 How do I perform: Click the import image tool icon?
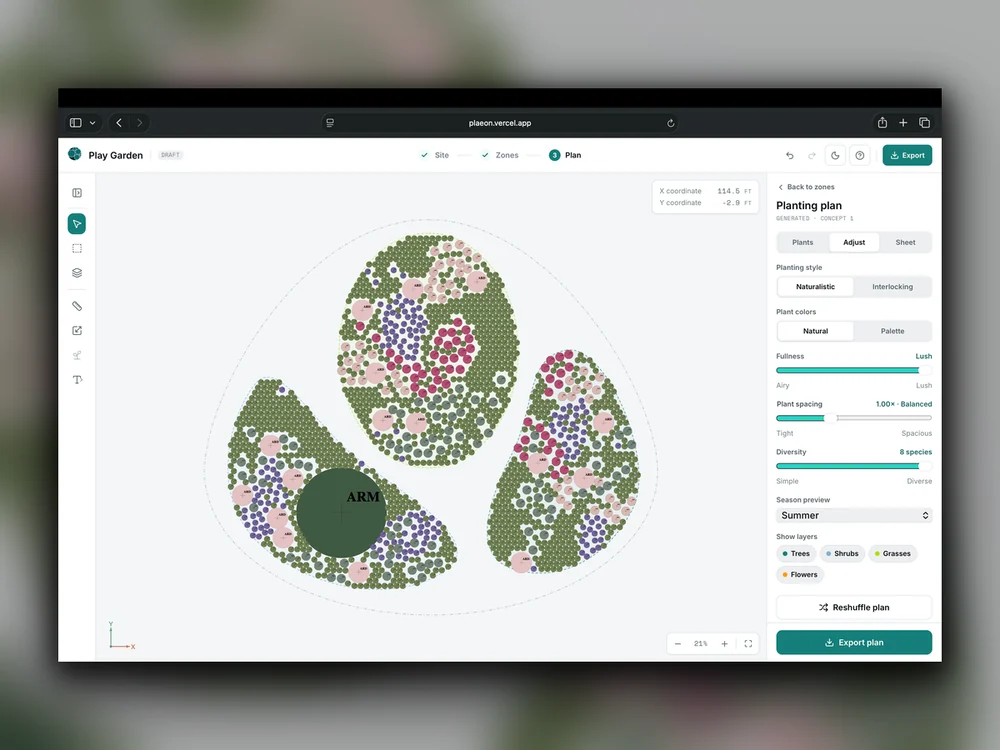[x=77, y=330]
